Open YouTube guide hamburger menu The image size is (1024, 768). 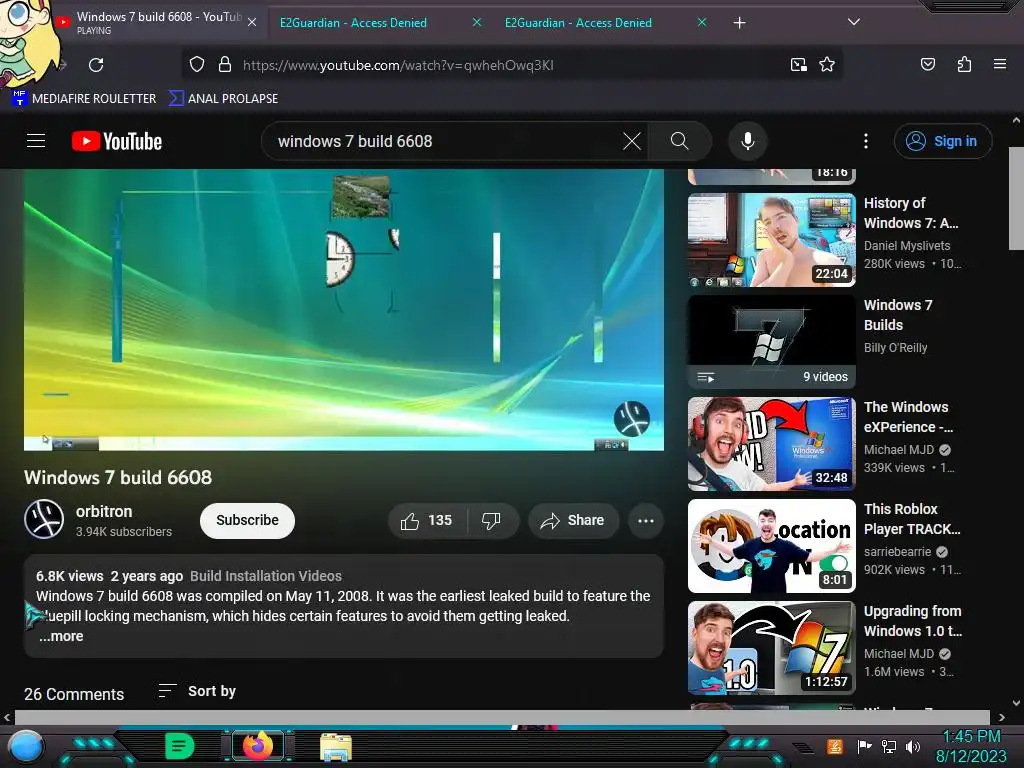click(36, 141)
